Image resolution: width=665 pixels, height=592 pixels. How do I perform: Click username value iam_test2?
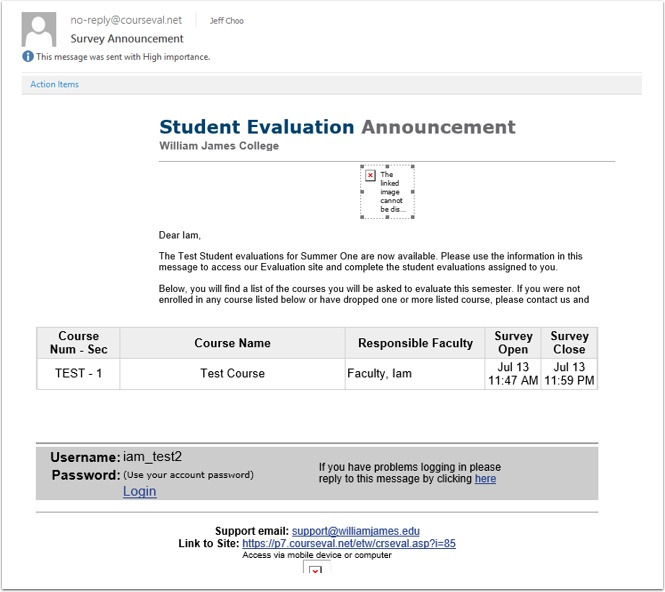[x=152, y=457]
